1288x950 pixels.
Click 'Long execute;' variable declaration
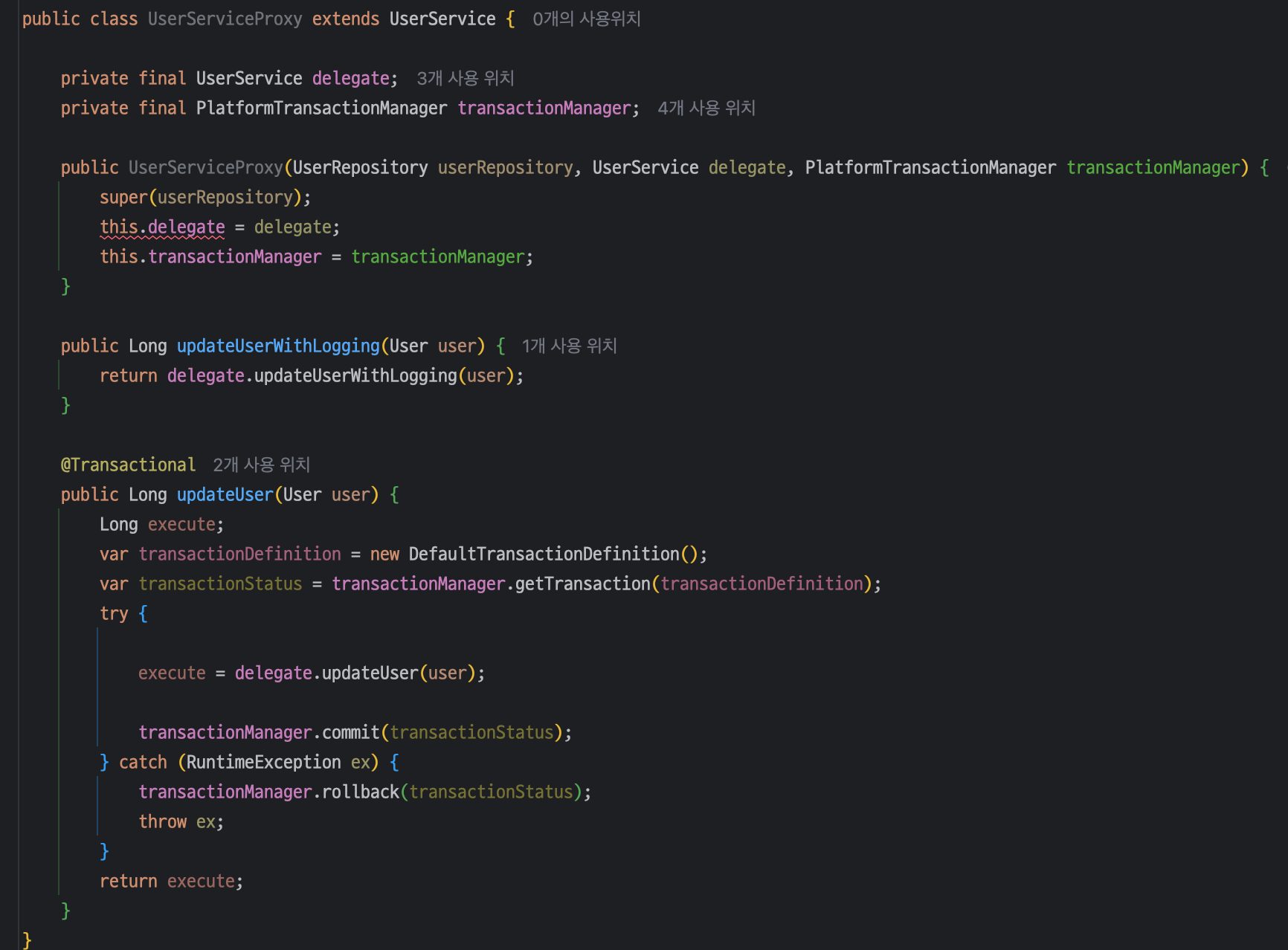coord(161,524)
